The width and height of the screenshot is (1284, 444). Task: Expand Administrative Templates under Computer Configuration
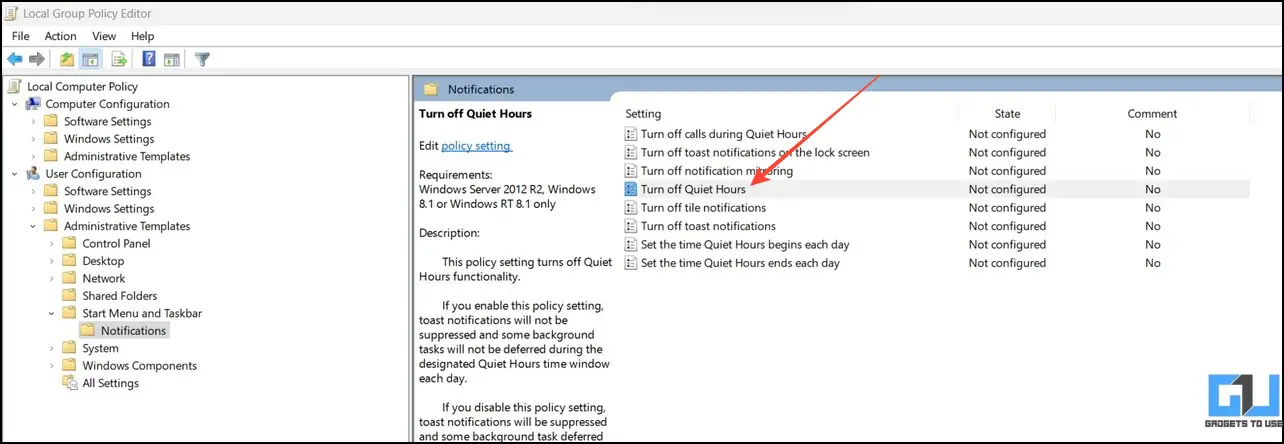[33, 157]
